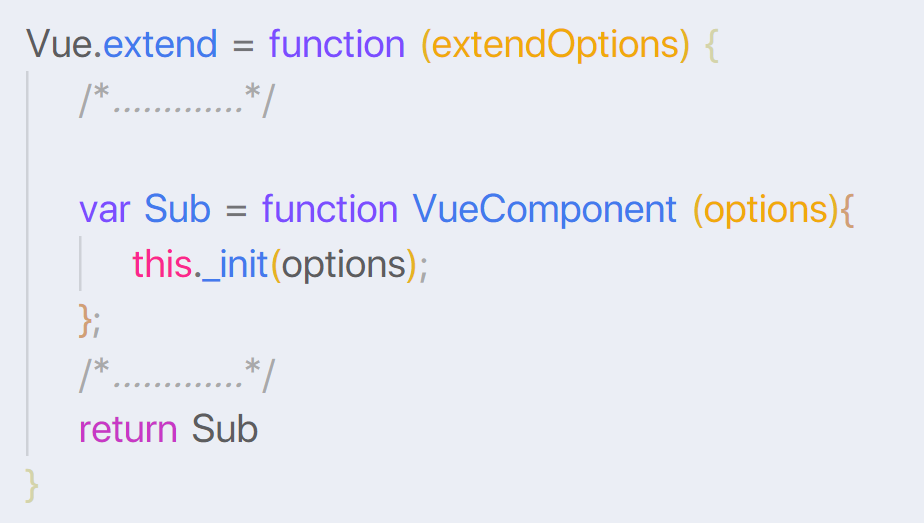Click the return keyword

click(x=128, y=429)
